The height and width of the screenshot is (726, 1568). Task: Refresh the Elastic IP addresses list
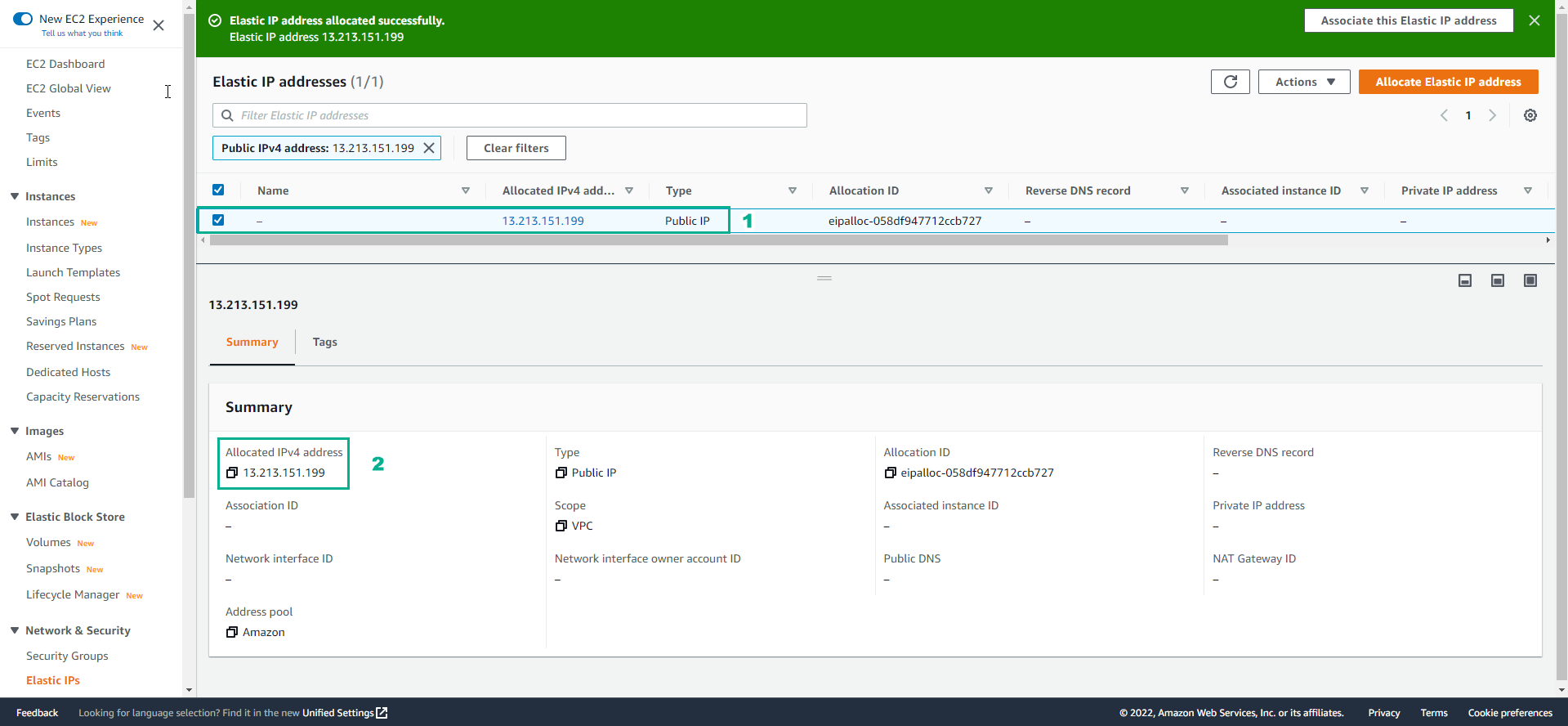1231,82
